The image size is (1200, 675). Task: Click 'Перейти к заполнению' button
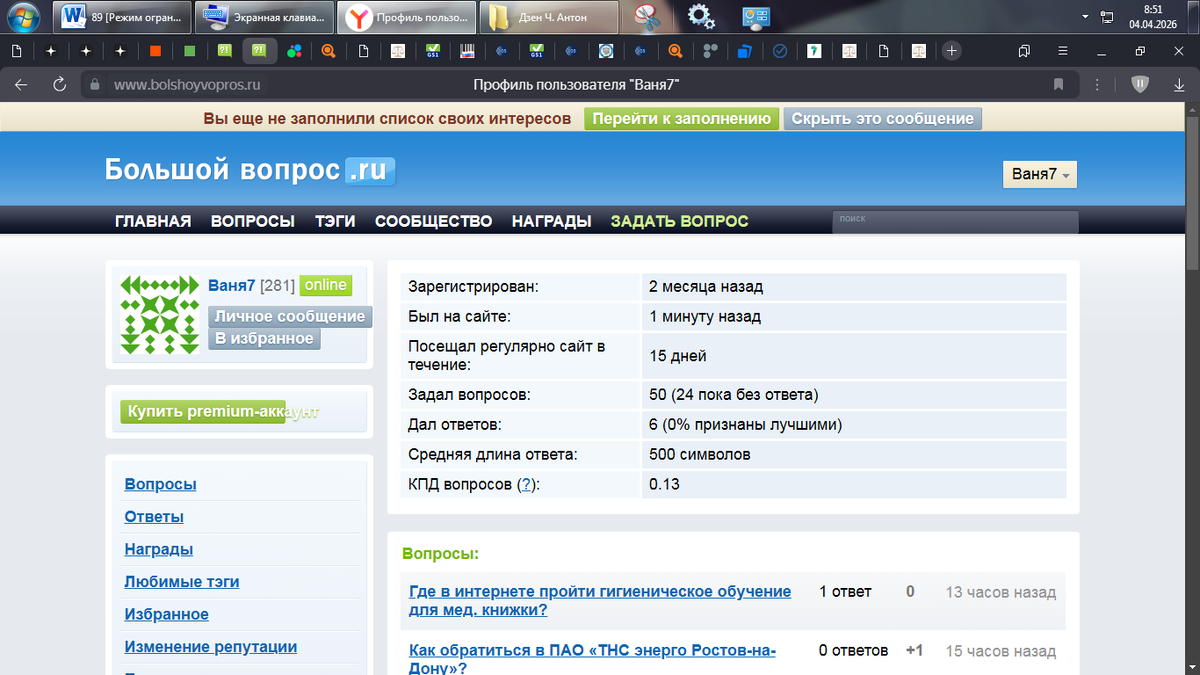(681, 118)
